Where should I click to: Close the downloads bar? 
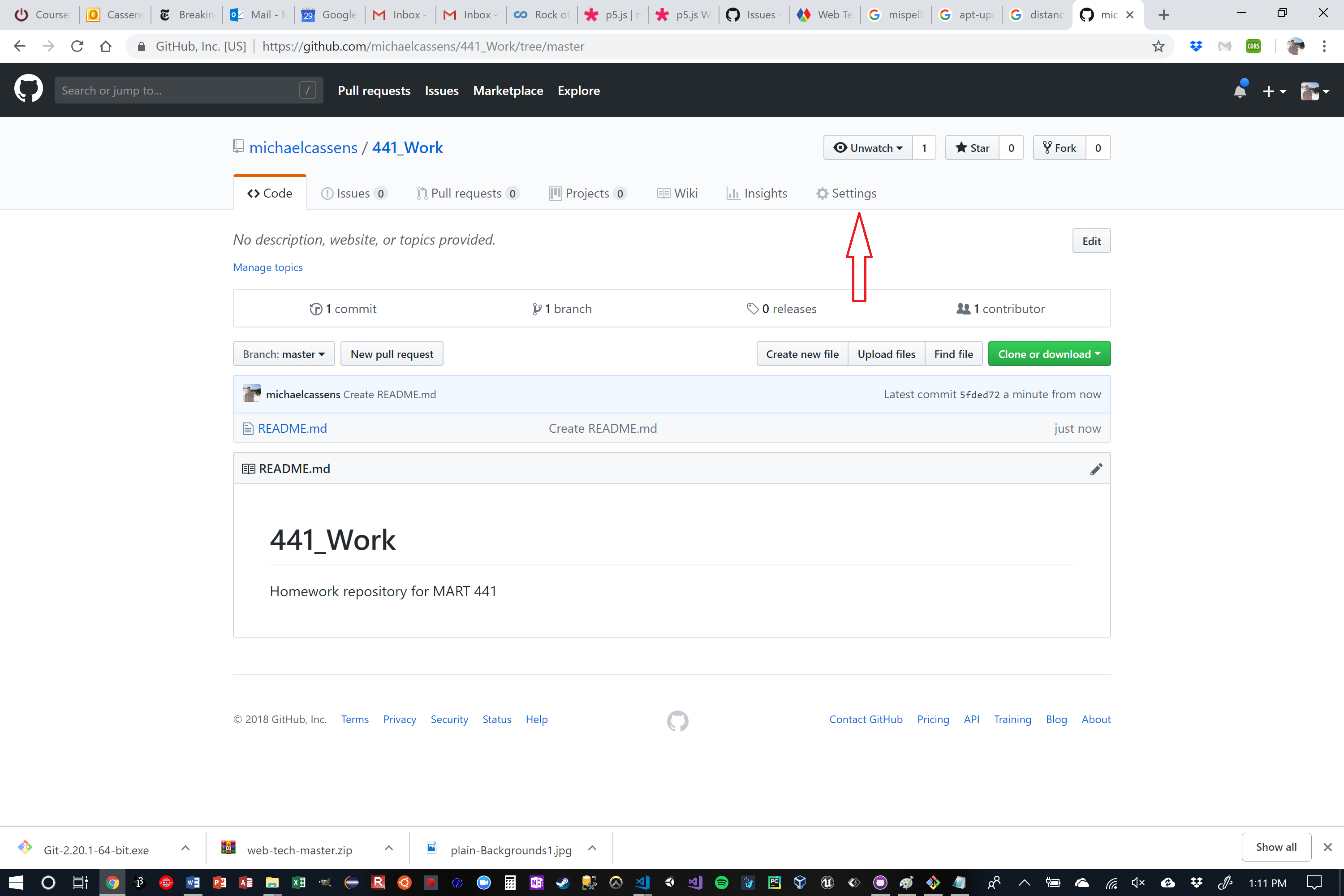pos(1328,847)
